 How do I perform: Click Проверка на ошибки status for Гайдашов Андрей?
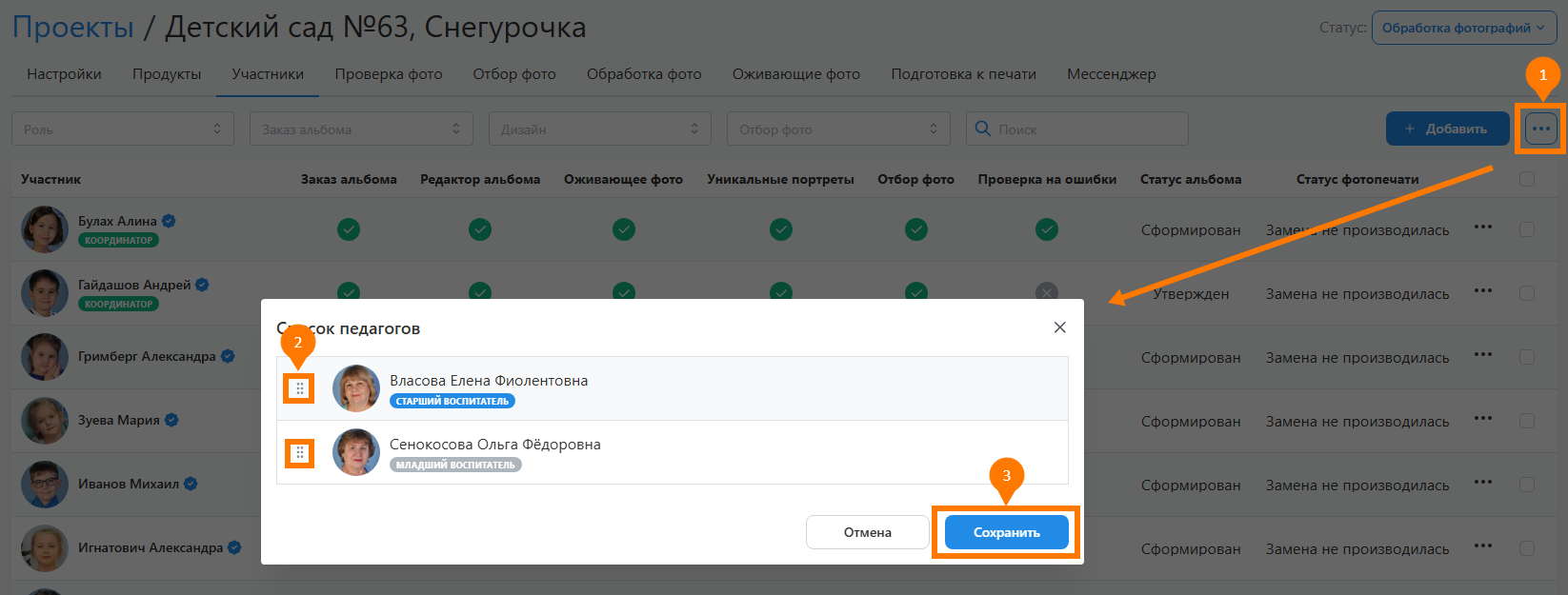1046,292
